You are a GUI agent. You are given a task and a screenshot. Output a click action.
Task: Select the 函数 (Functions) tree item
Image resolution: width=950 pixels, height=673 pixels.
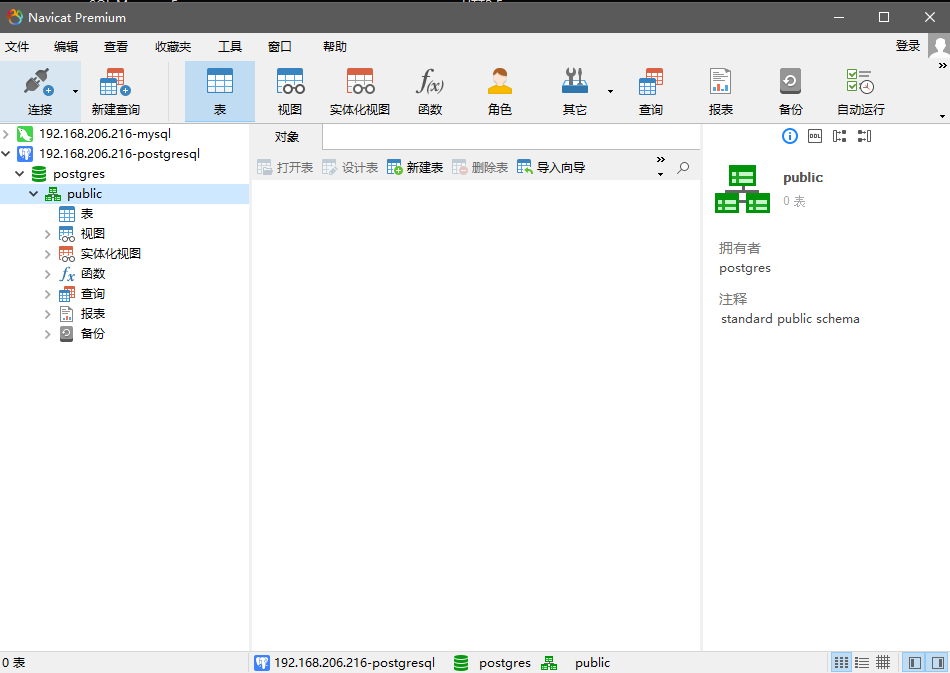coord(93,274)
